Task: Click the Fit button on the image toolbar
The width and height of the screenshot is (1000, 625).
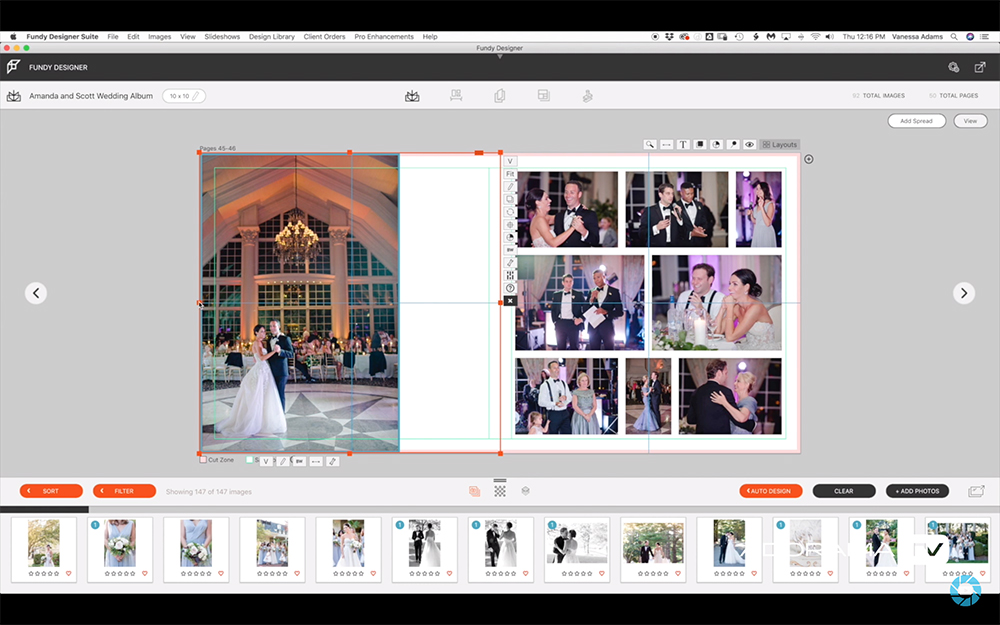Action: (510, 174)
